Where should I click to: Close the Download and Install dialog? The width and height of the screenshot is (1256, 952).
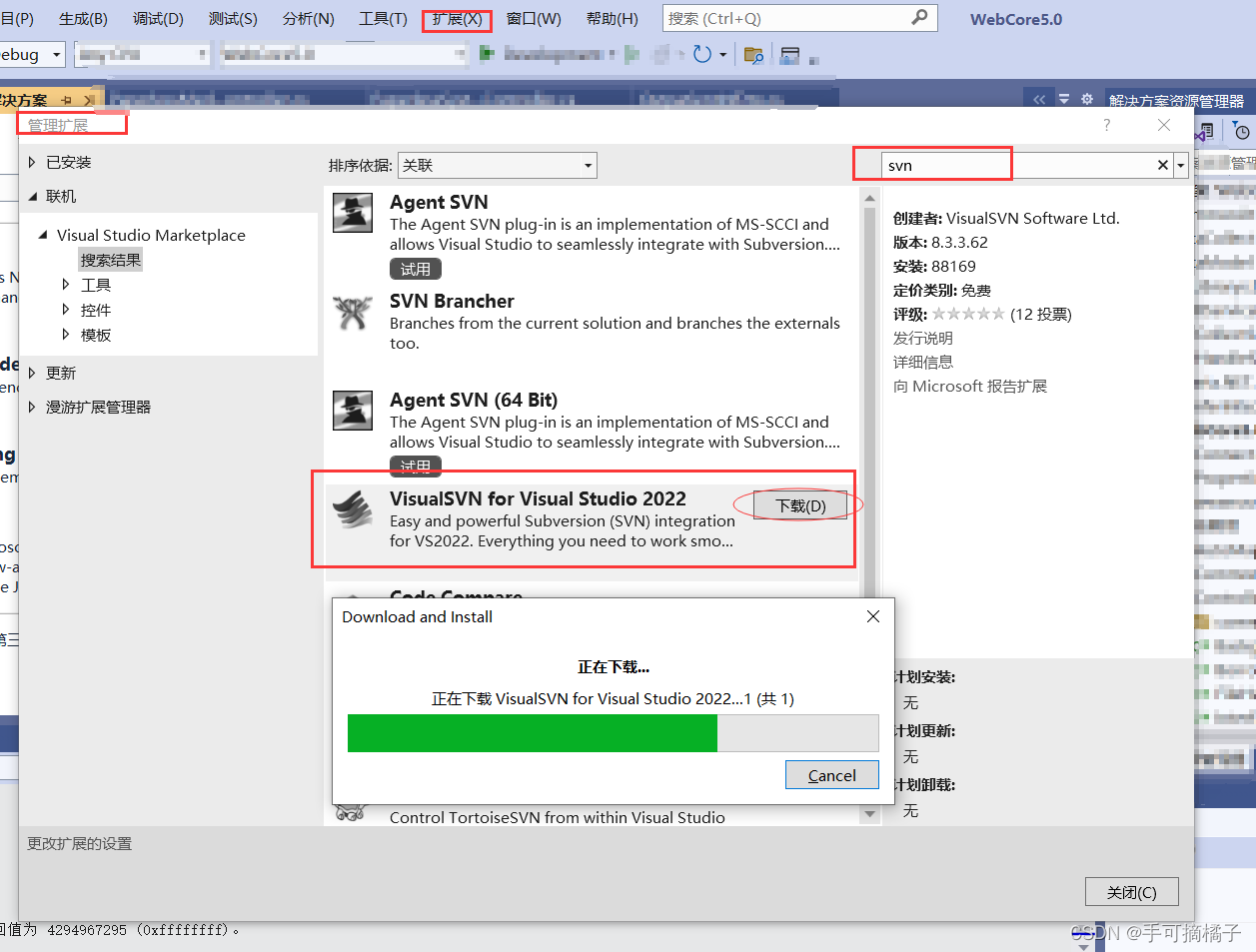tap(873, 616)
